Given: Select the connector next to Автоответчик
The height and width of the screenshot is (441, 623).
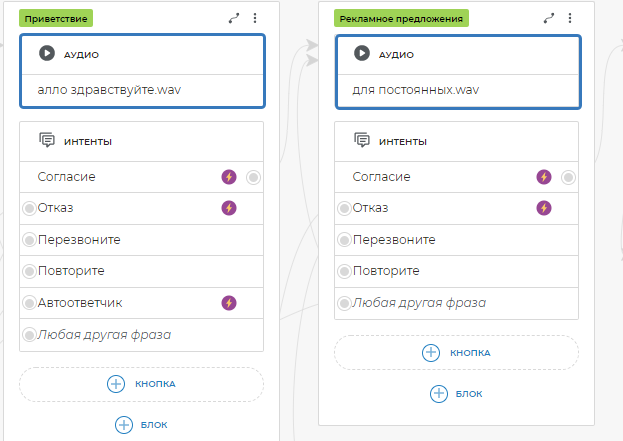Looking at the screenshot, I should tap(29, 302).
